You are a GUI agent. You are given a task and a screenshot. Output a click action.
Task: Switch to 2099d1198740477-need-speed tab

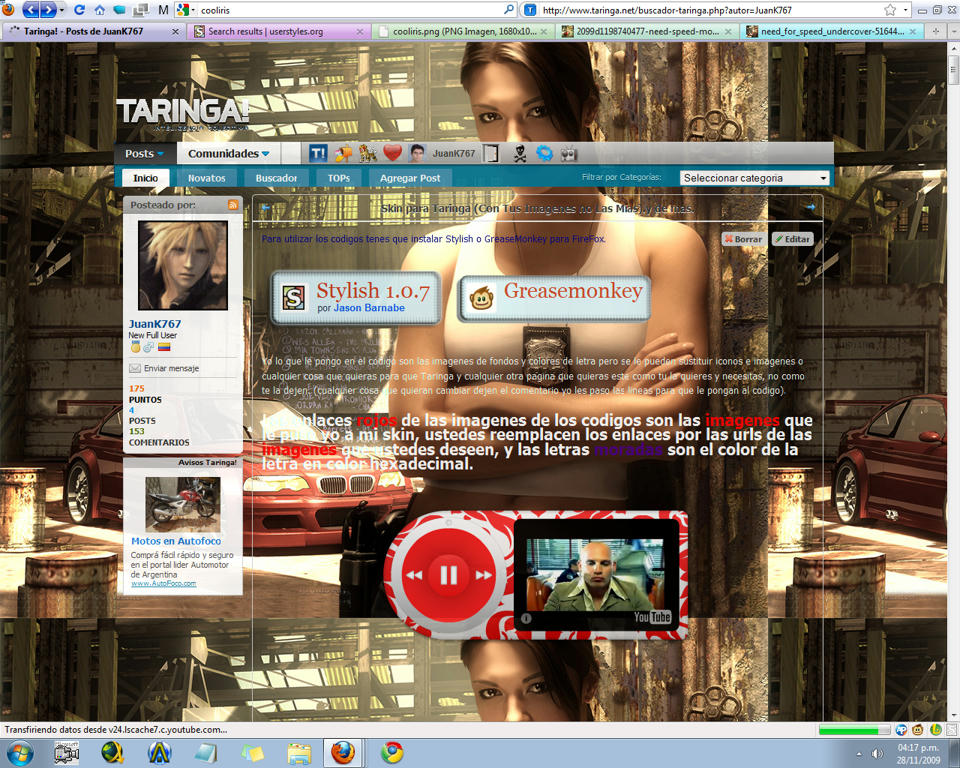648,31
